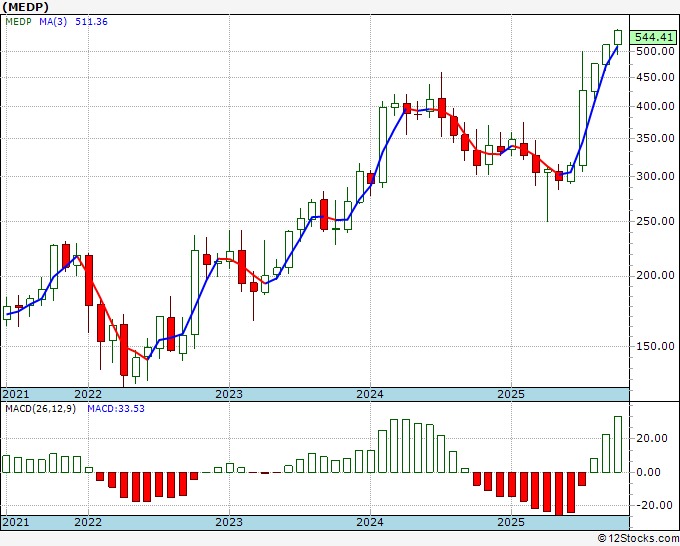Click 2023 on the price chart time axis
The width and height of the screenshot is (680, 546).
coord(229,394)
